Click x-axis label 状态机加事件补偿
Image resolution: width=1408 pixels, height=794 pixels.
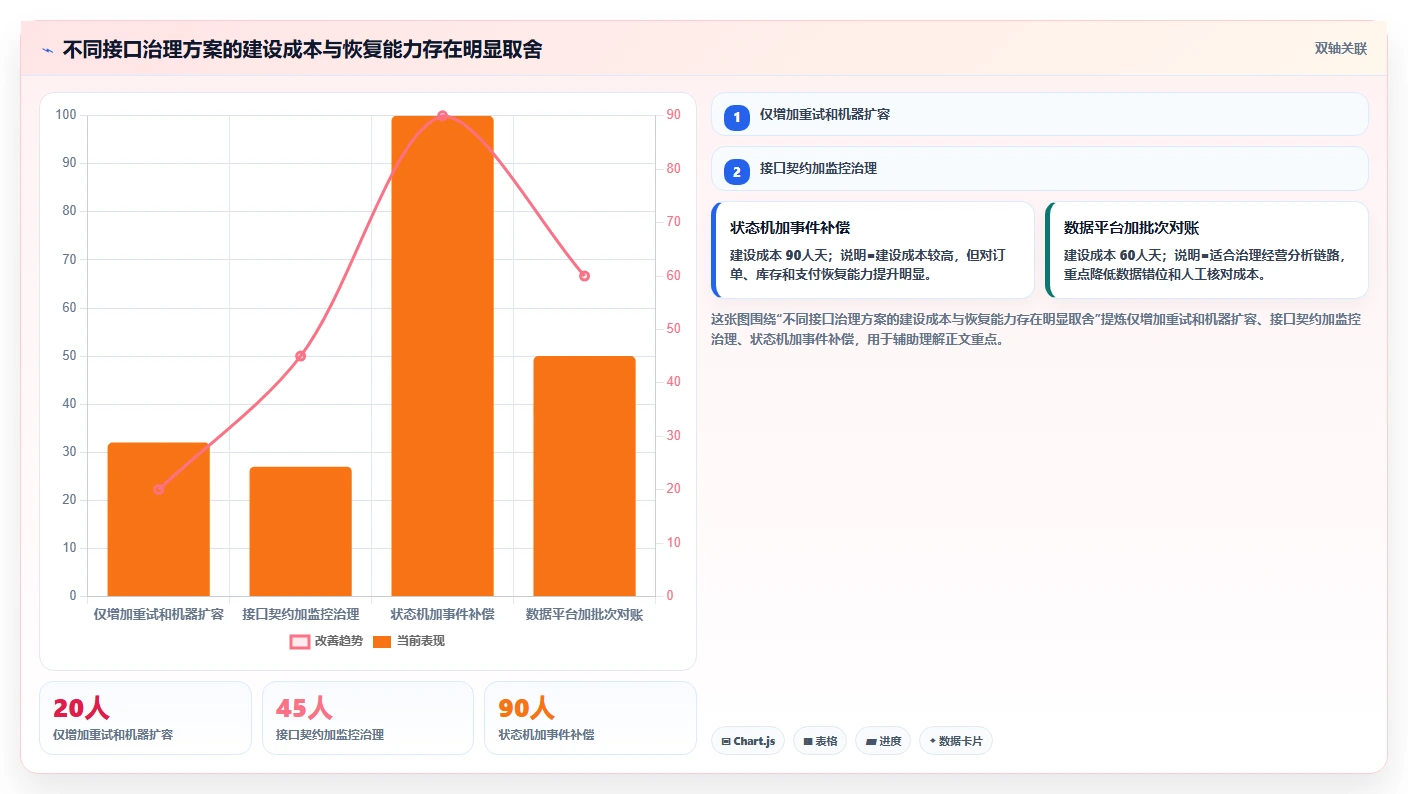coord(442,614)
